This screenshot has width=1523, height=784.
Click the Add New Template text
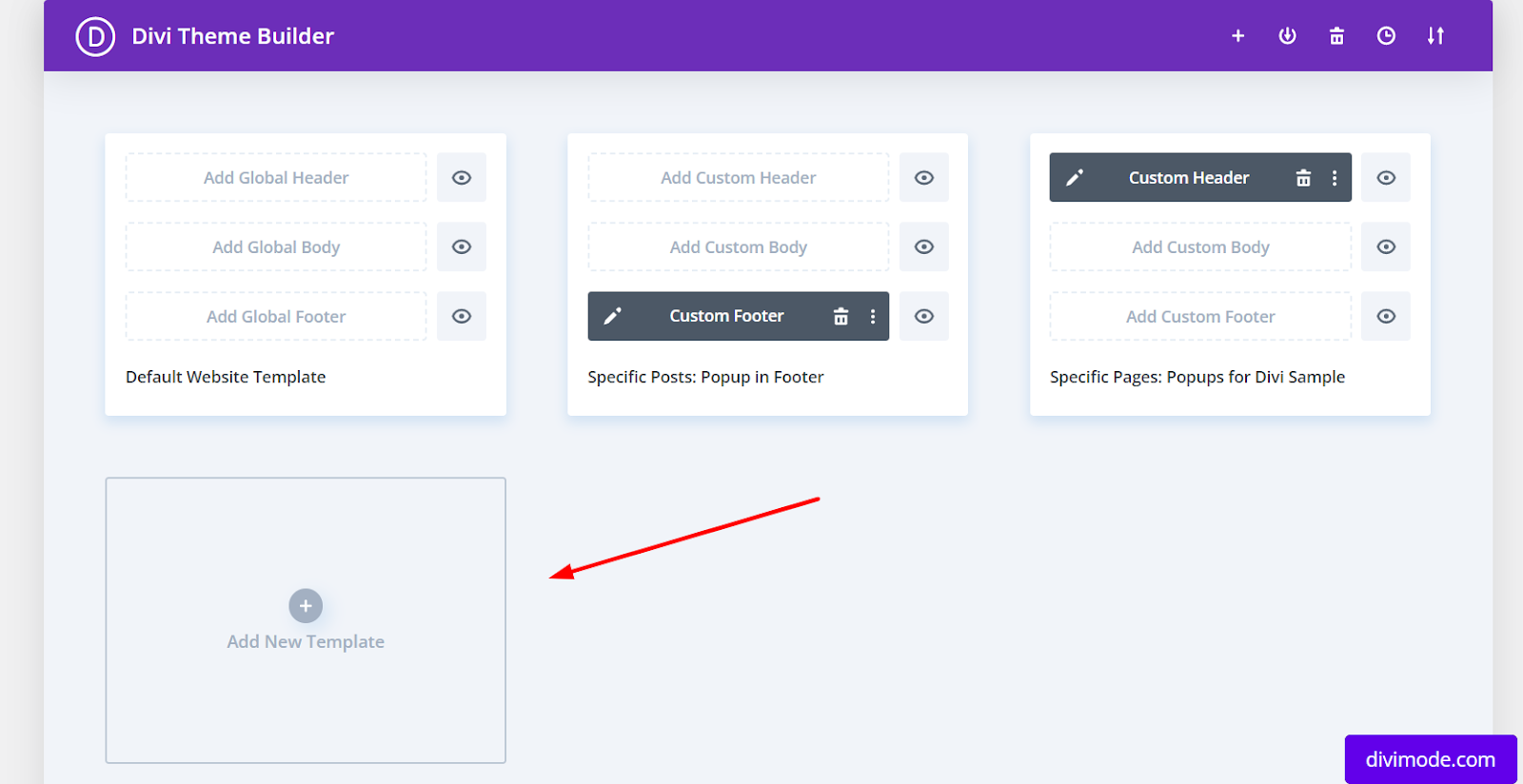pos(306,642)
